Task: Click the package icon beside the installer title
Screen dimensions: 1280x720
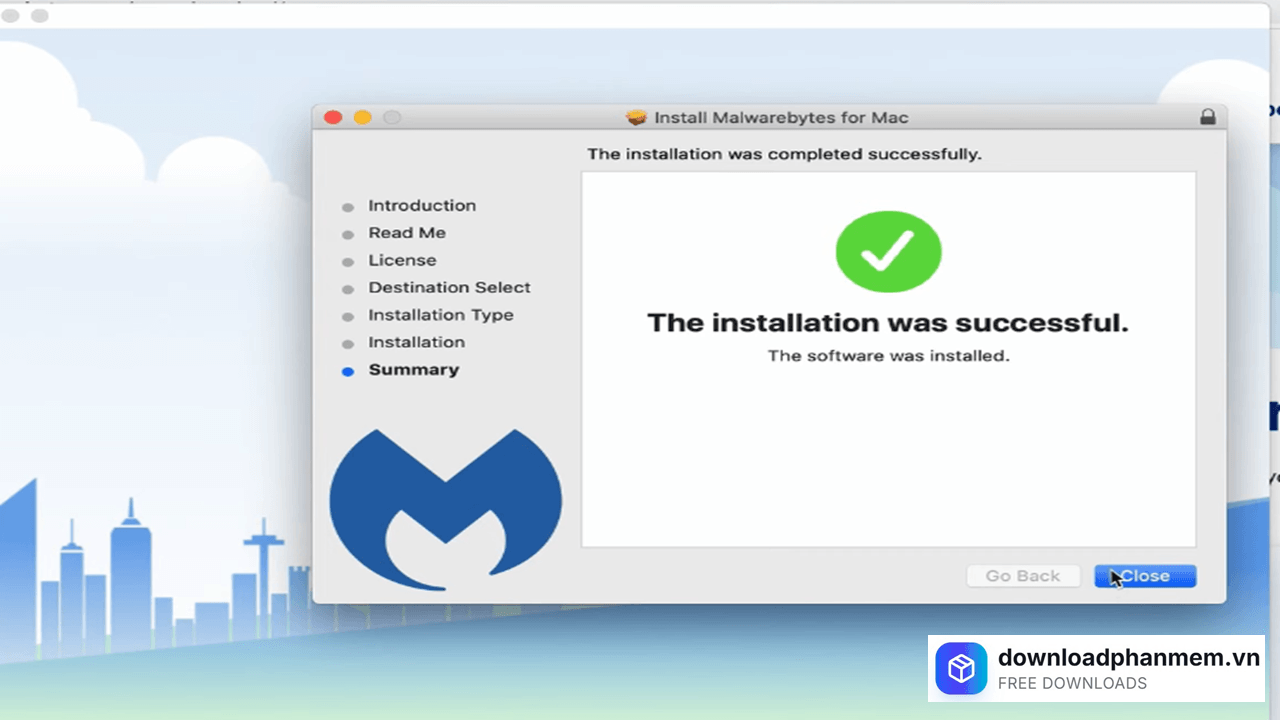Action: (x=637, y=117)
